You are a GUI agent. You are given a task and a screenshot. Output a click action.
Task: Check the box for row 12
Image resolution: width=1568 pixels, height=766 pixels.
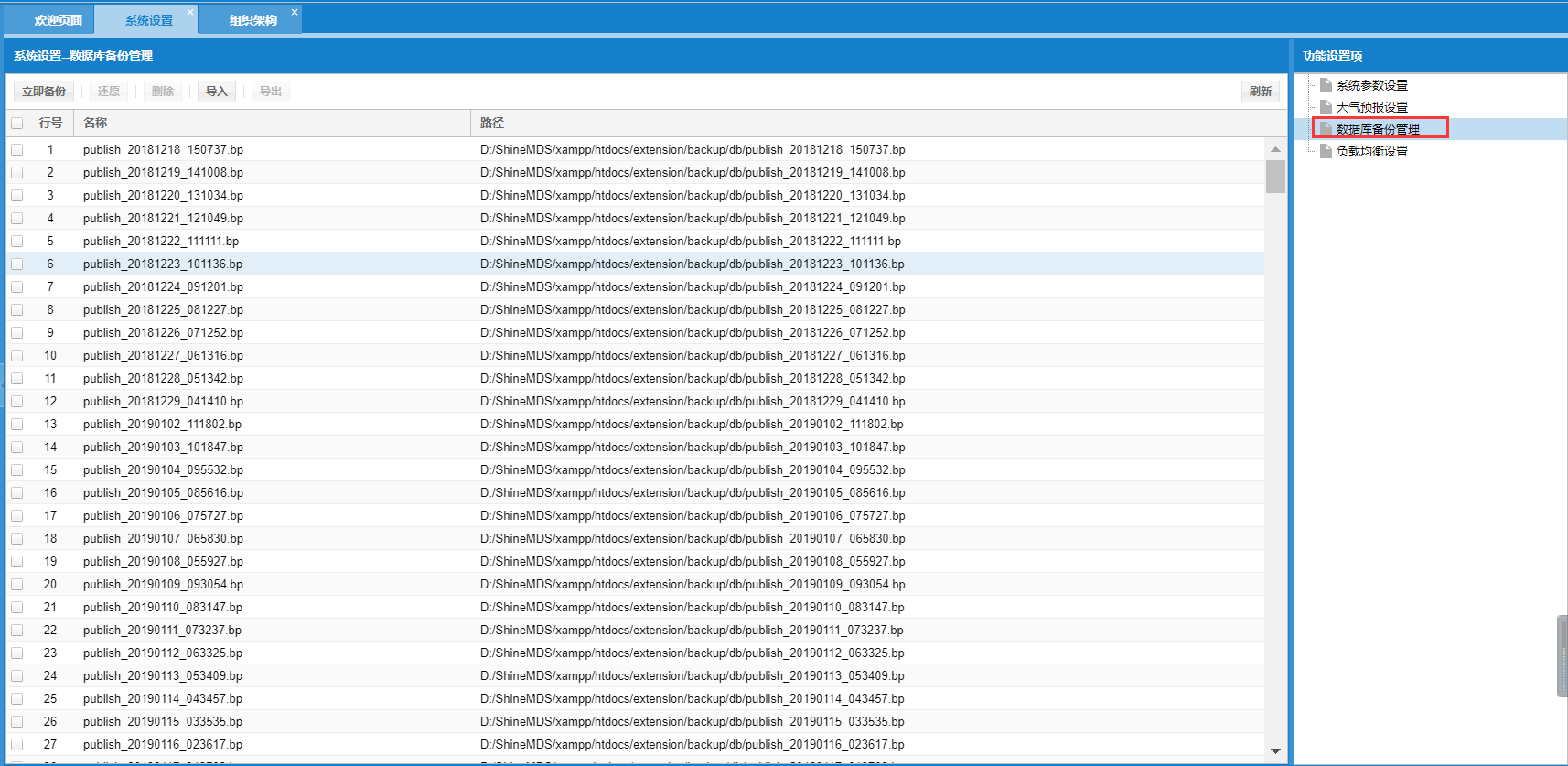click(x=16, y=401)
